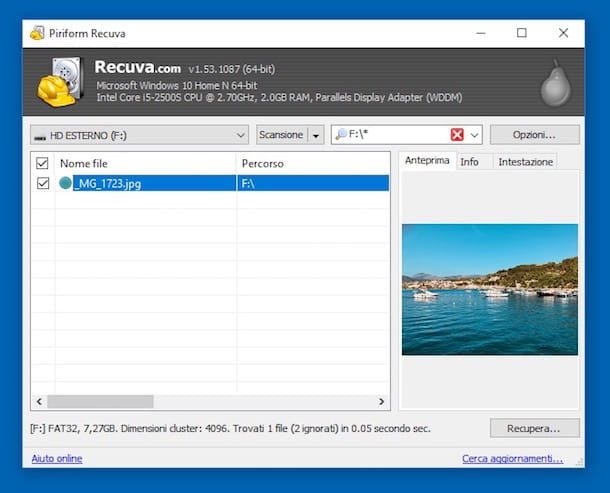
Task: Sort by the Nome file column header
Action: [x=146, y=163]
